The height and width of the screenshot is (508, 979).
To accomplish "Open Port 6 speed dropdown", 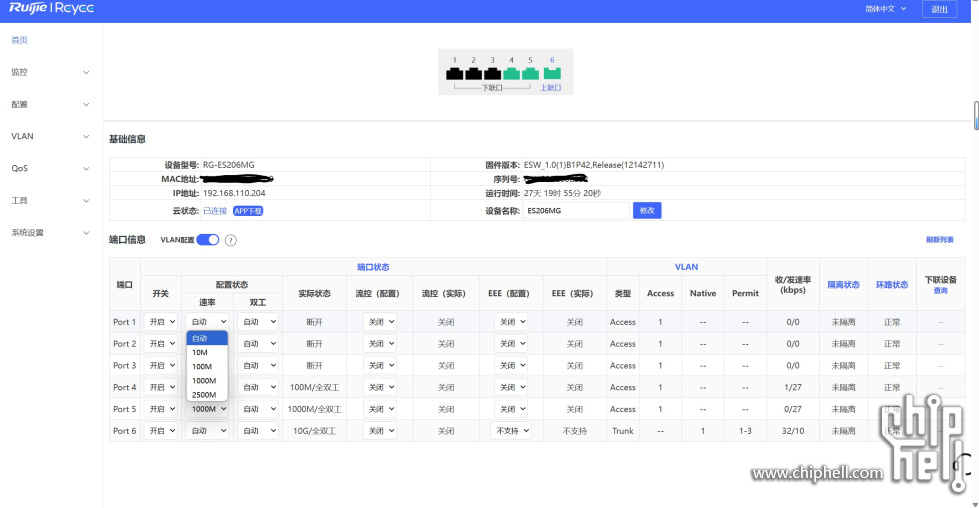I will coord(207,431).
